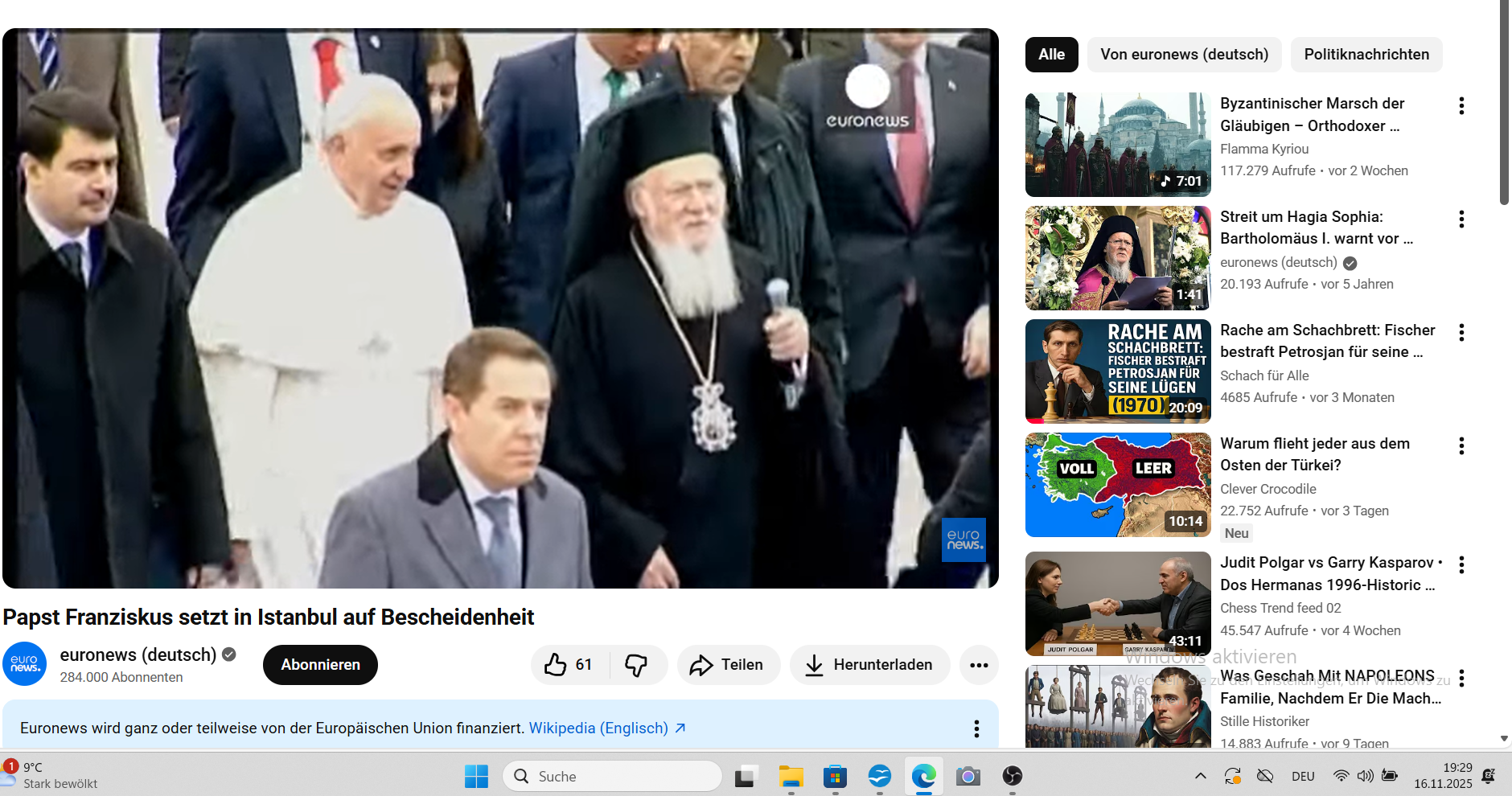This screenshot has width=1512, height=796.
Task: Select the Politiknachrichten filter chip
Action: click(x=1366, y=55)
